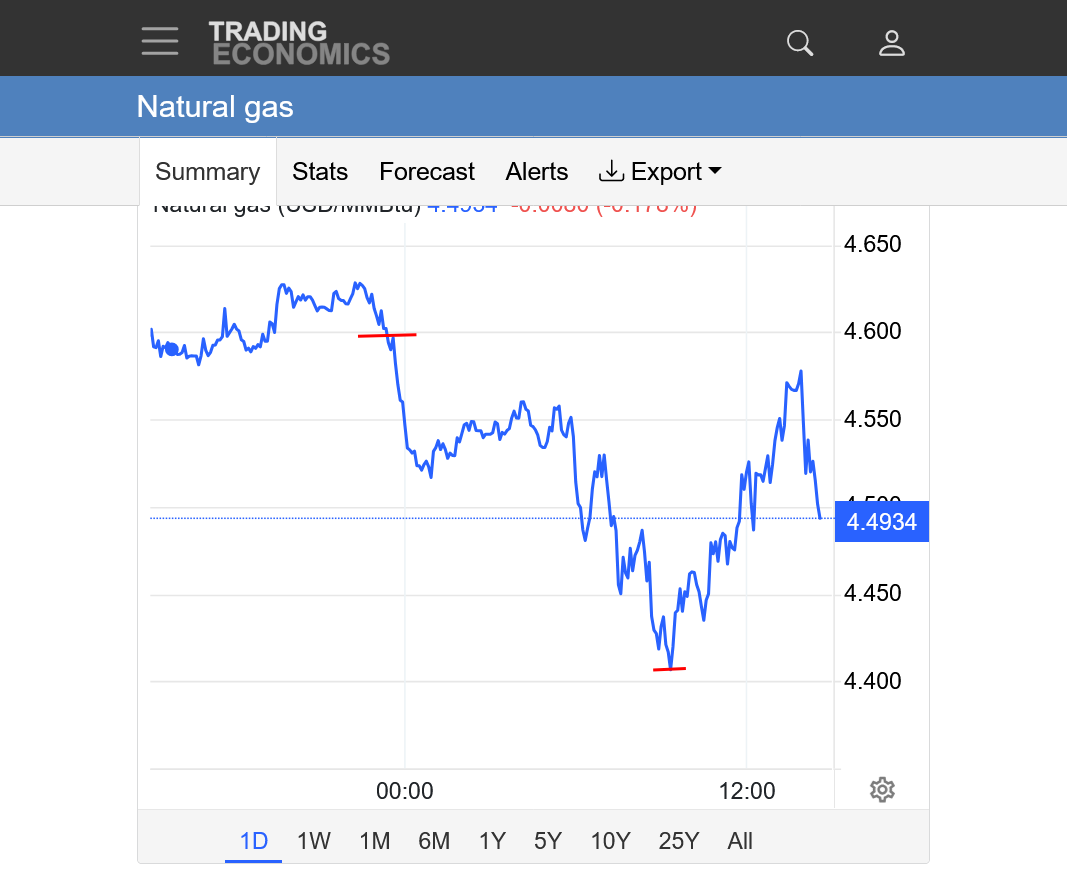This screenshot has height=890, width=1067.
Task: Show the 5Y chart range
Action: 548,841
